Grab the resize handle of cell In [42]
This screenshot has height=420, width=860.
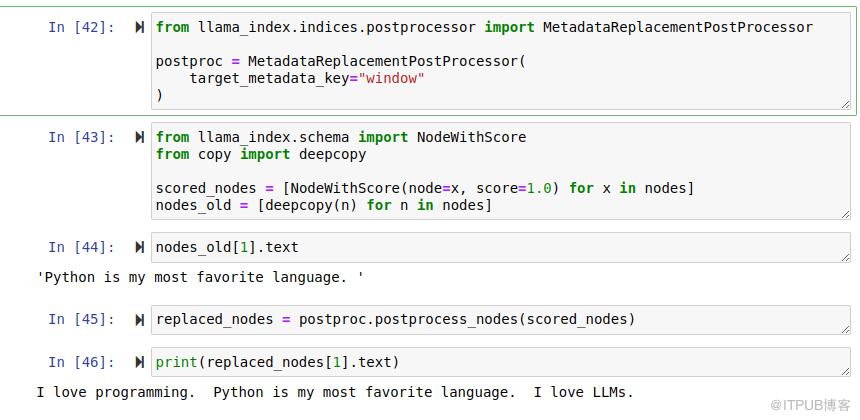(845, 103)
